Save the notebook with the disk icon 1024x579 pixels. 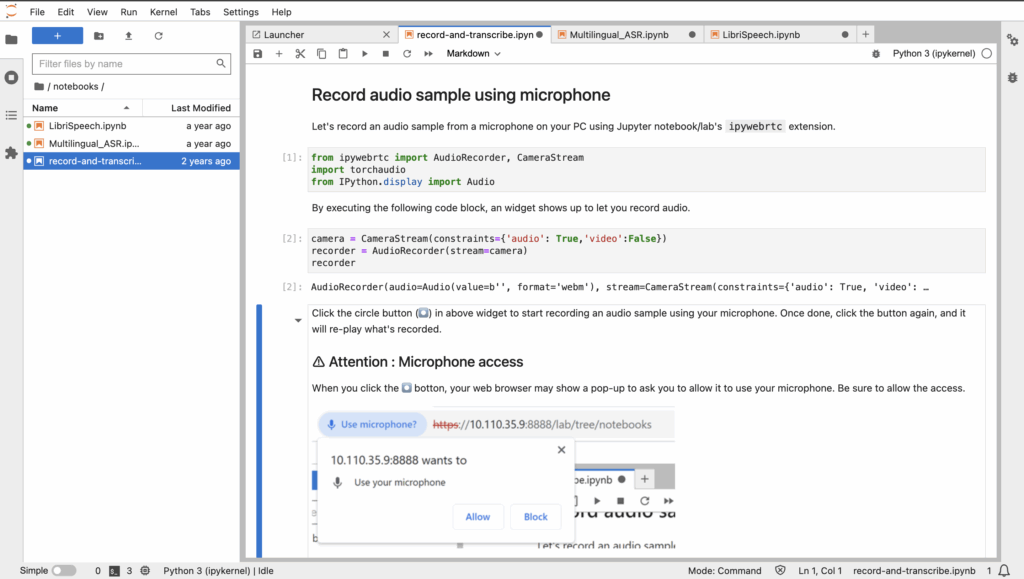click(258, 54)
